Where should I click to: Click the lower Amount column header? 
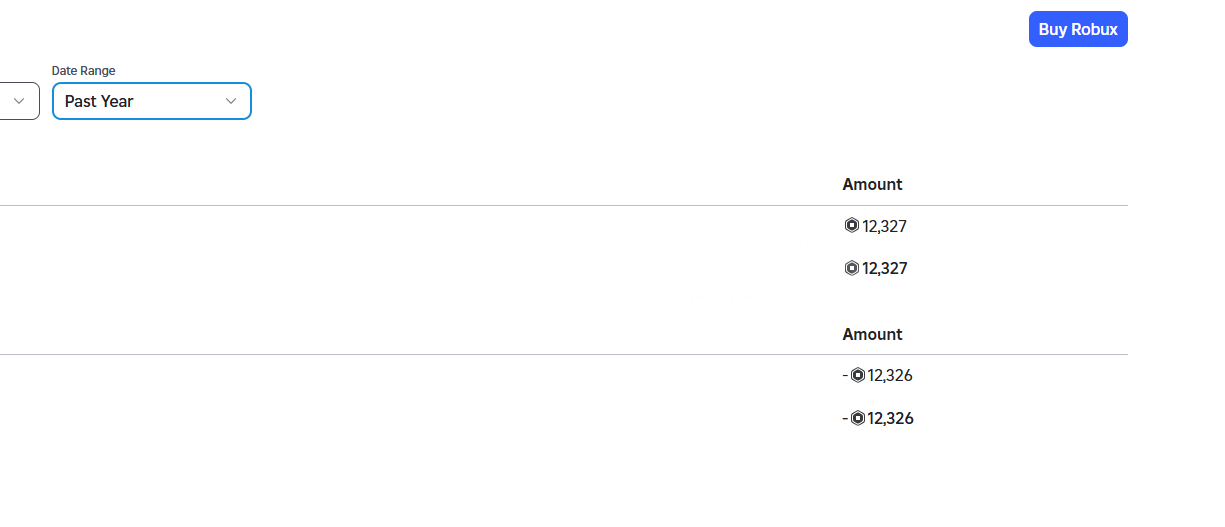tap(872, 334)
